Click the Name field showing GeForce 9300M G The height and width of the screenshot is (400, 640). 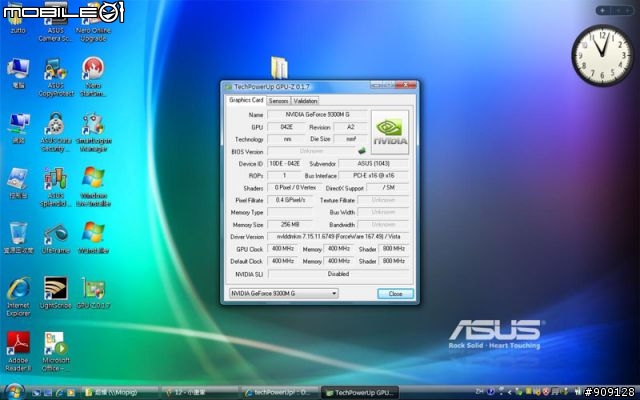(x=317, y=115)
